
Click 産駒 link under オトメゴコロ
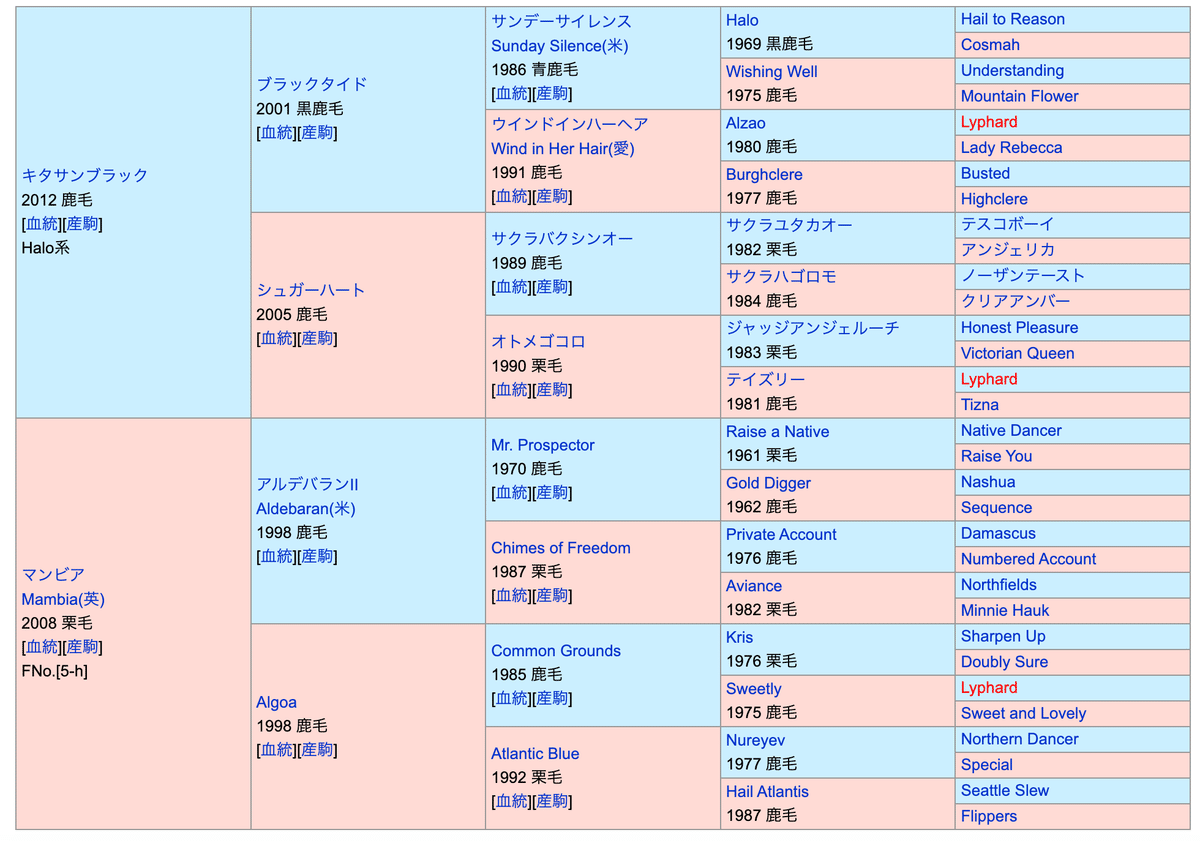click(553, 390)
